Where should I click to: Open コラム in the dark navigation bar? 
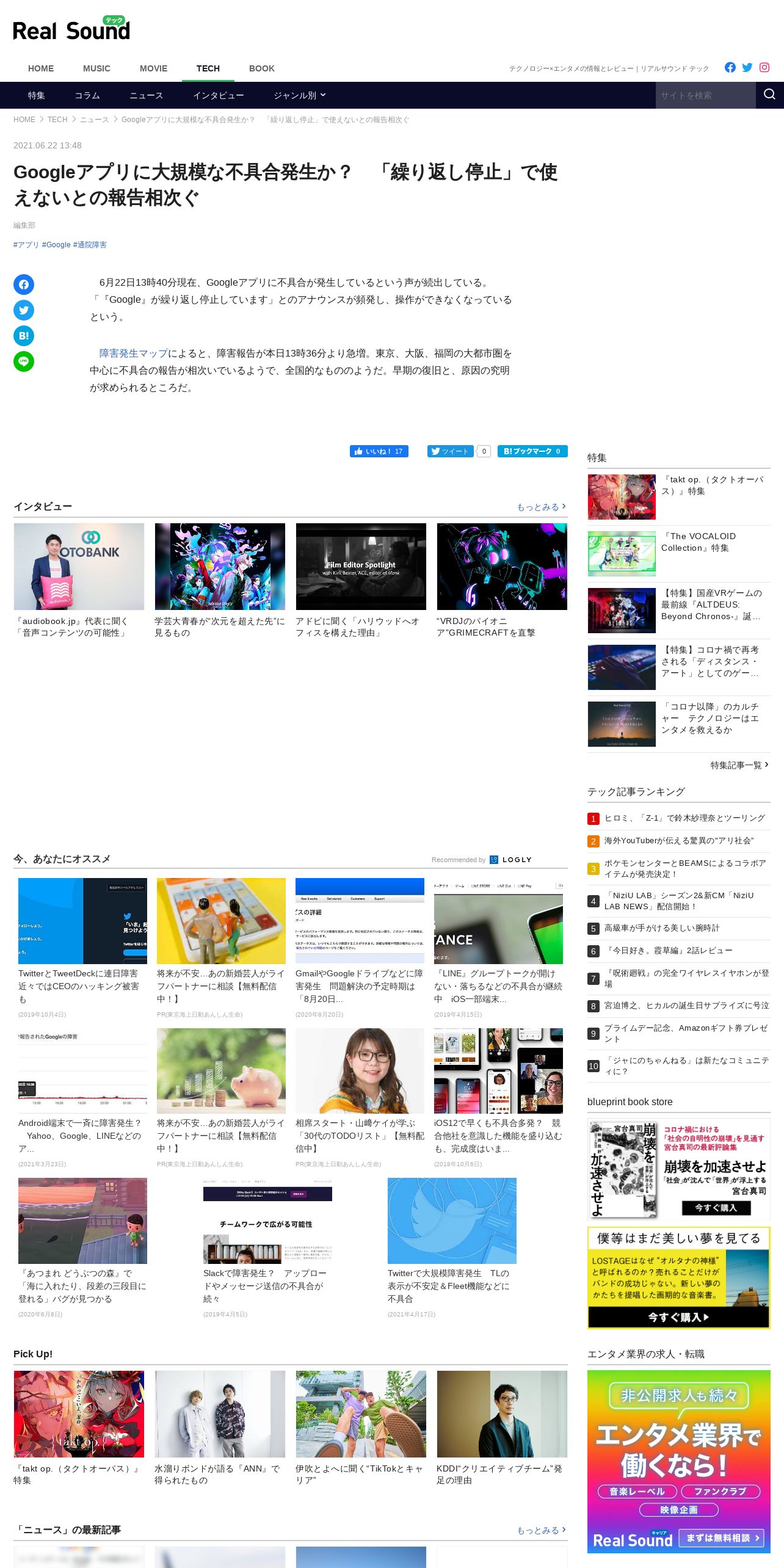tap(87, 95)
